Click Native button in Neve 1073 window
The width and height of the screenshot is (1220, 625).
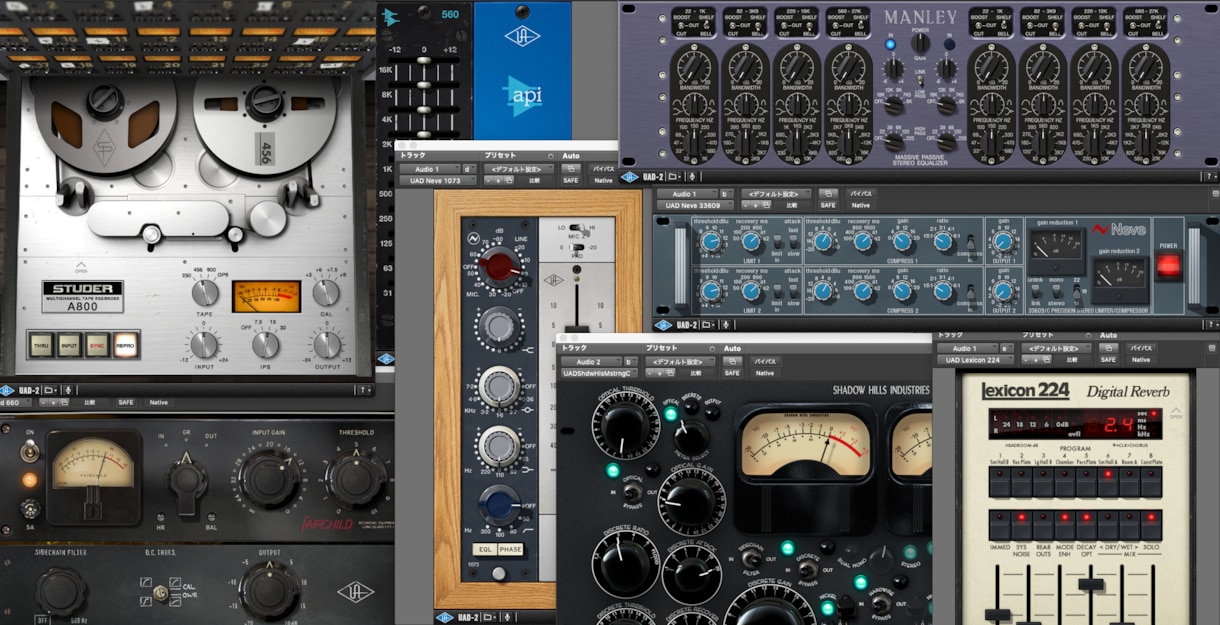(603, 181)
